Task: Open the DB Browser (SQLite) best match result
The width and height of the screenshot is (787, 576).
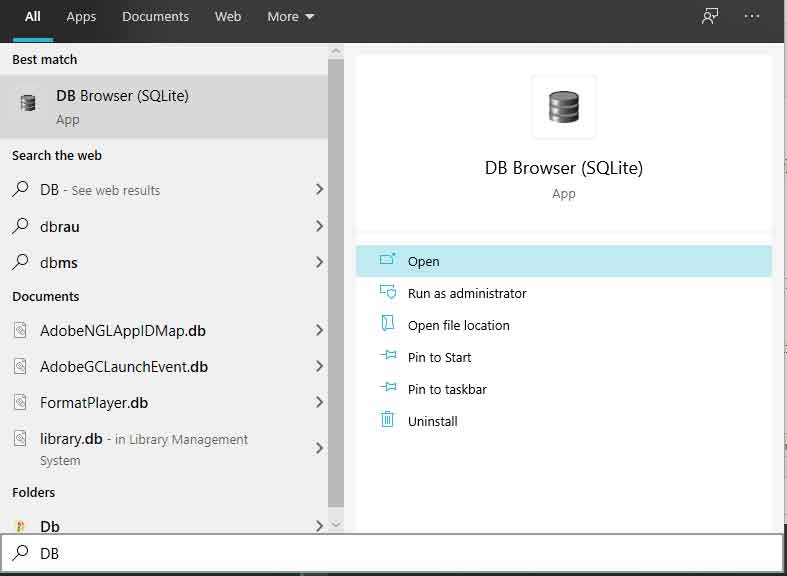Action: [164, 107]
